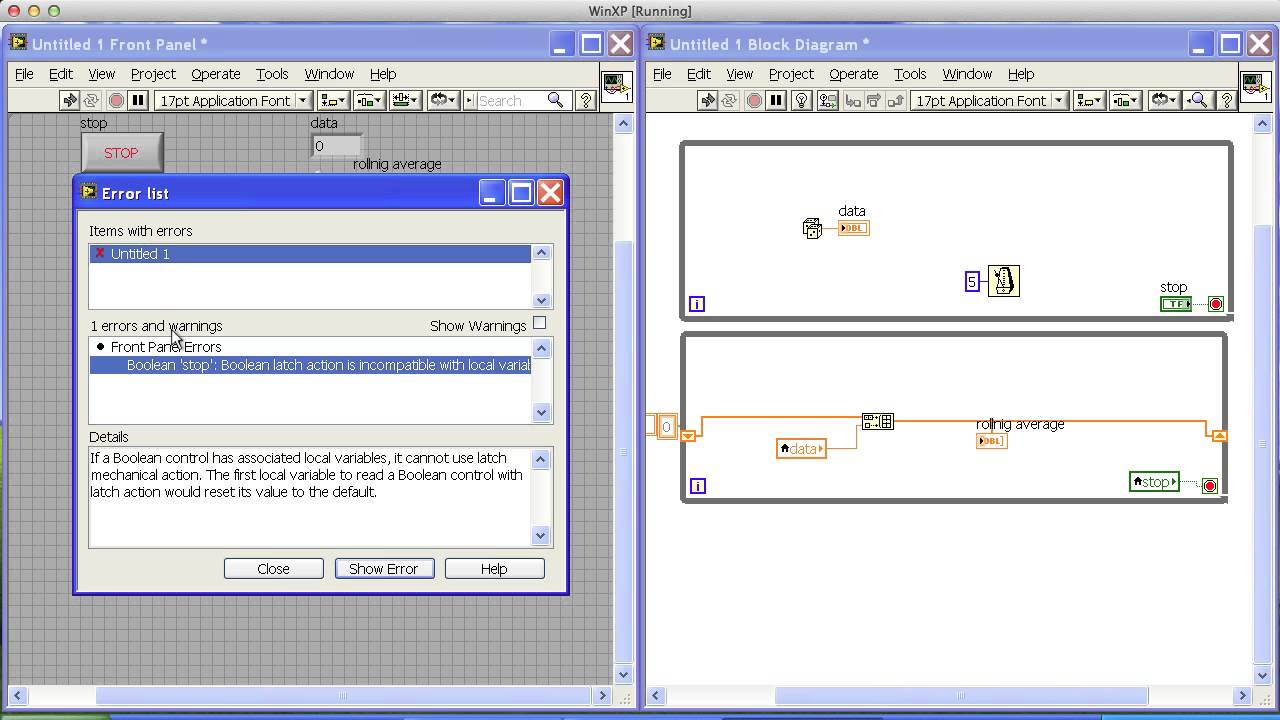This screenshot has width=1280, height=720.
Task: Toggle Retain Wire Values button
Action: [x=827, y=100]
